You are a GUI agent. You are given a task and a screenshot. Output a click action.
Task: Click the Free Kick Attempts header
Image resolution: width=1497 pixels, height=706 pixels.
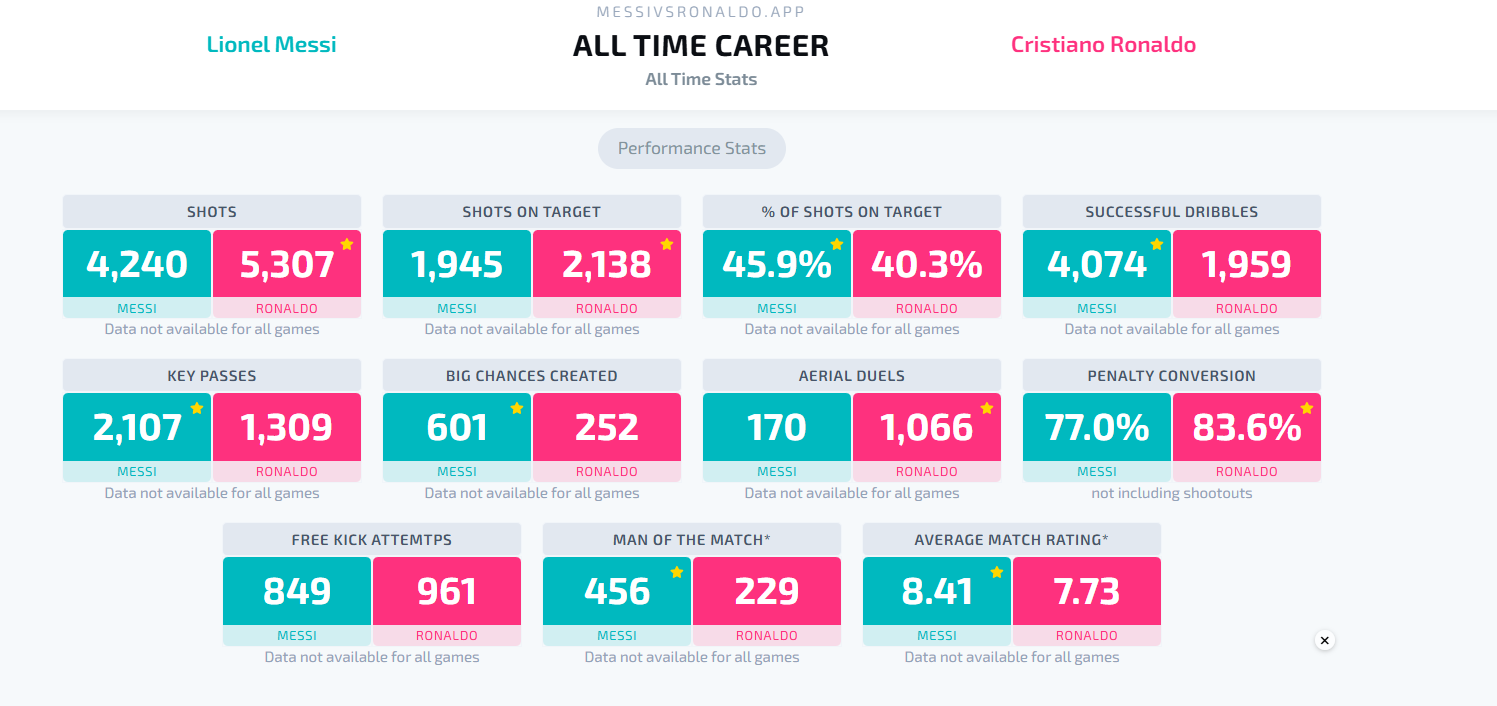click(x=372, y=540)
